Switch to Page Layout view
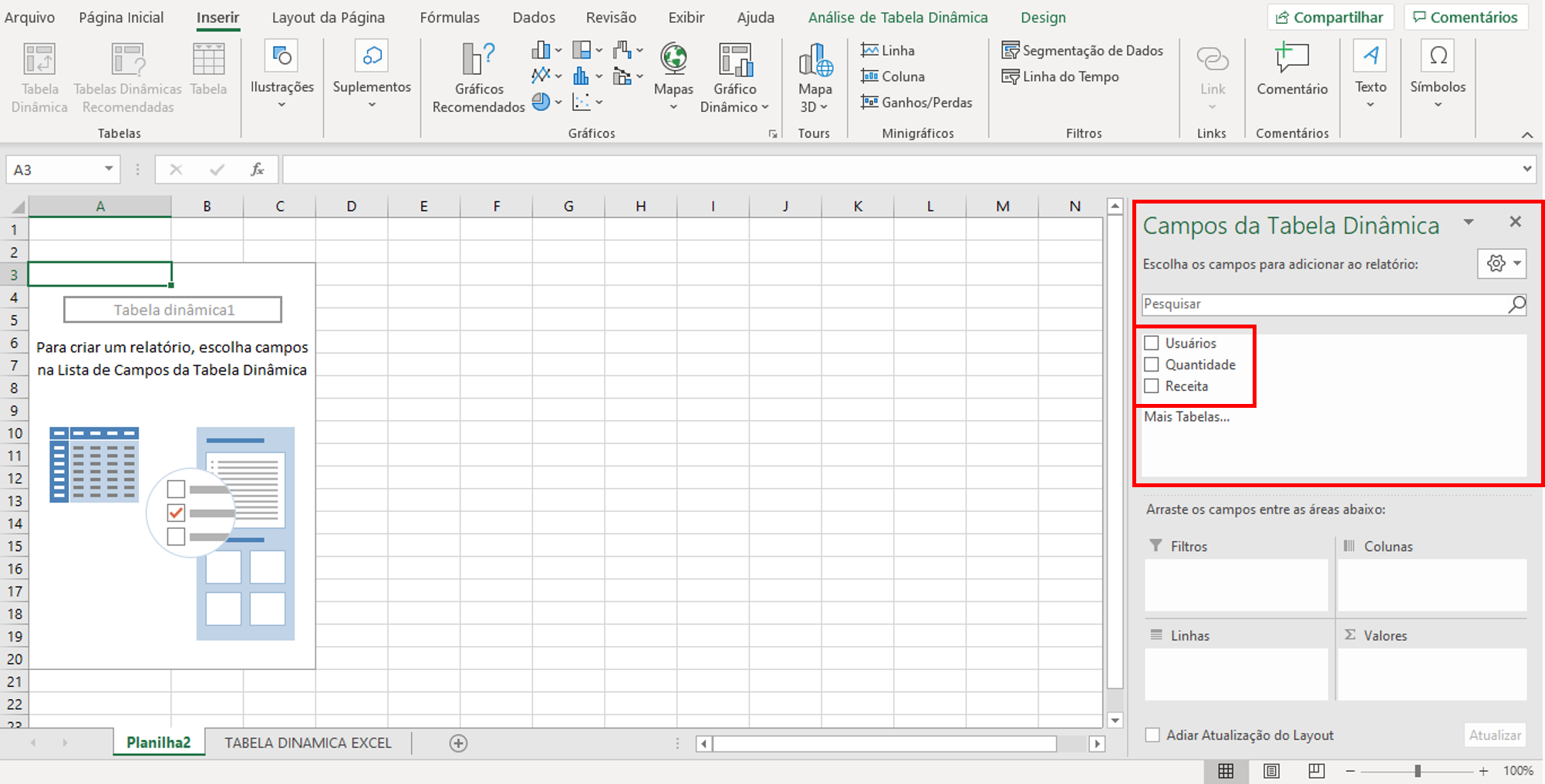 [1271, 771]
